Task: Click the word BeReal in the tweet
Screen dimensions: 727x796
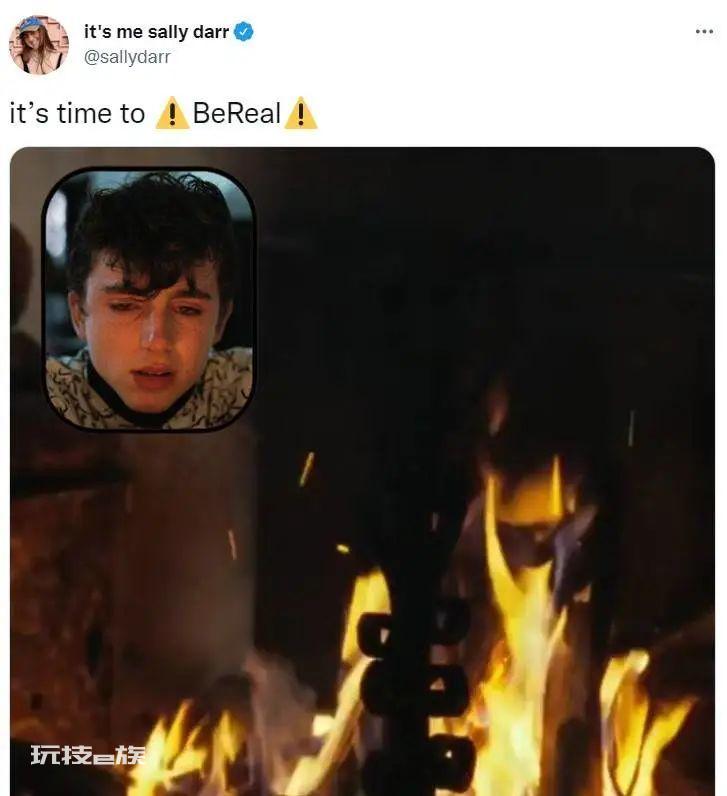Action: pyautogui.click(x=237, y=113)
